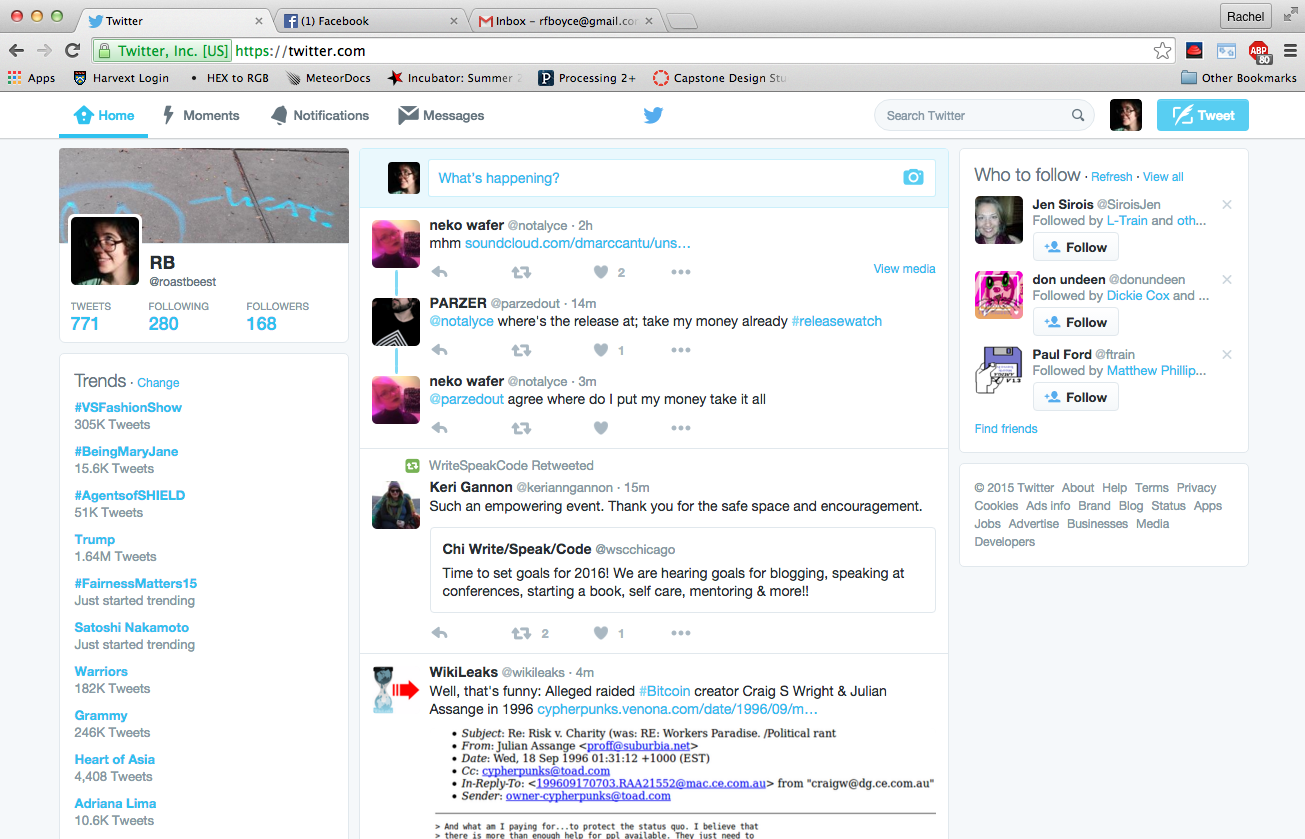This screenshot has height=839, width=1305.
Task: Open the #VSFashionShow trend
Action: point(128,407)
